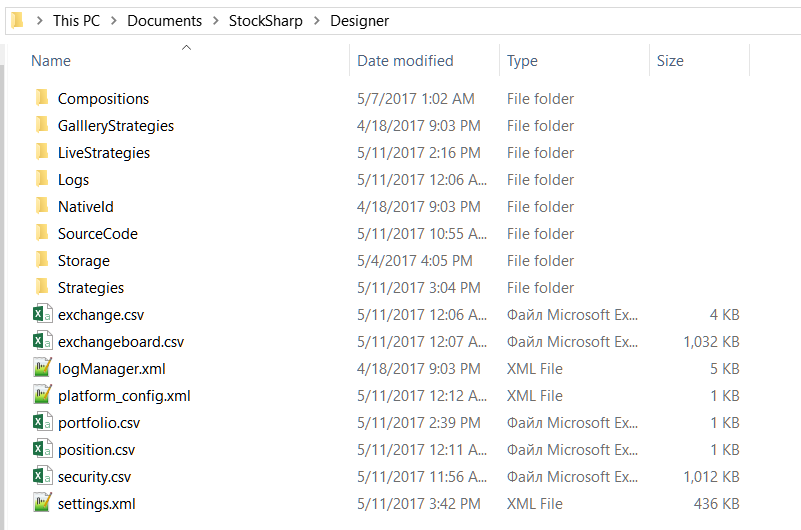Expand the chevron before This PC
Image resolution: width=801 pixels, height=530 pixels.
tap(39, 21)
